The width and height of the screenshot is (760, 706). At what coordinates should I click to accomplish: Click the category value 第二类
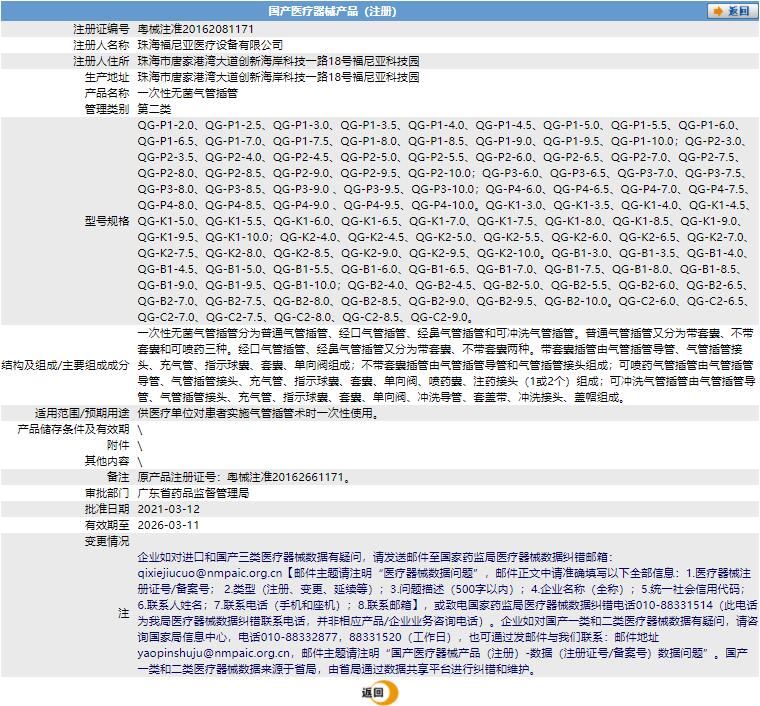pos(154,109)
